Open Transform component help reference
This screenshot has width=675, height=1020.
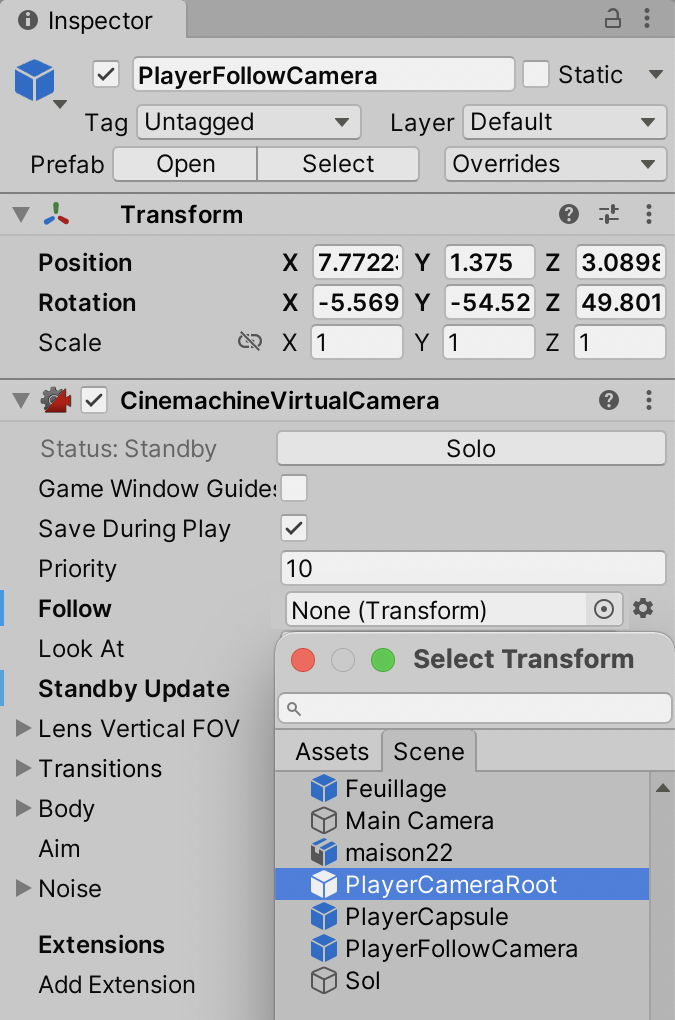tap(568, 214)
